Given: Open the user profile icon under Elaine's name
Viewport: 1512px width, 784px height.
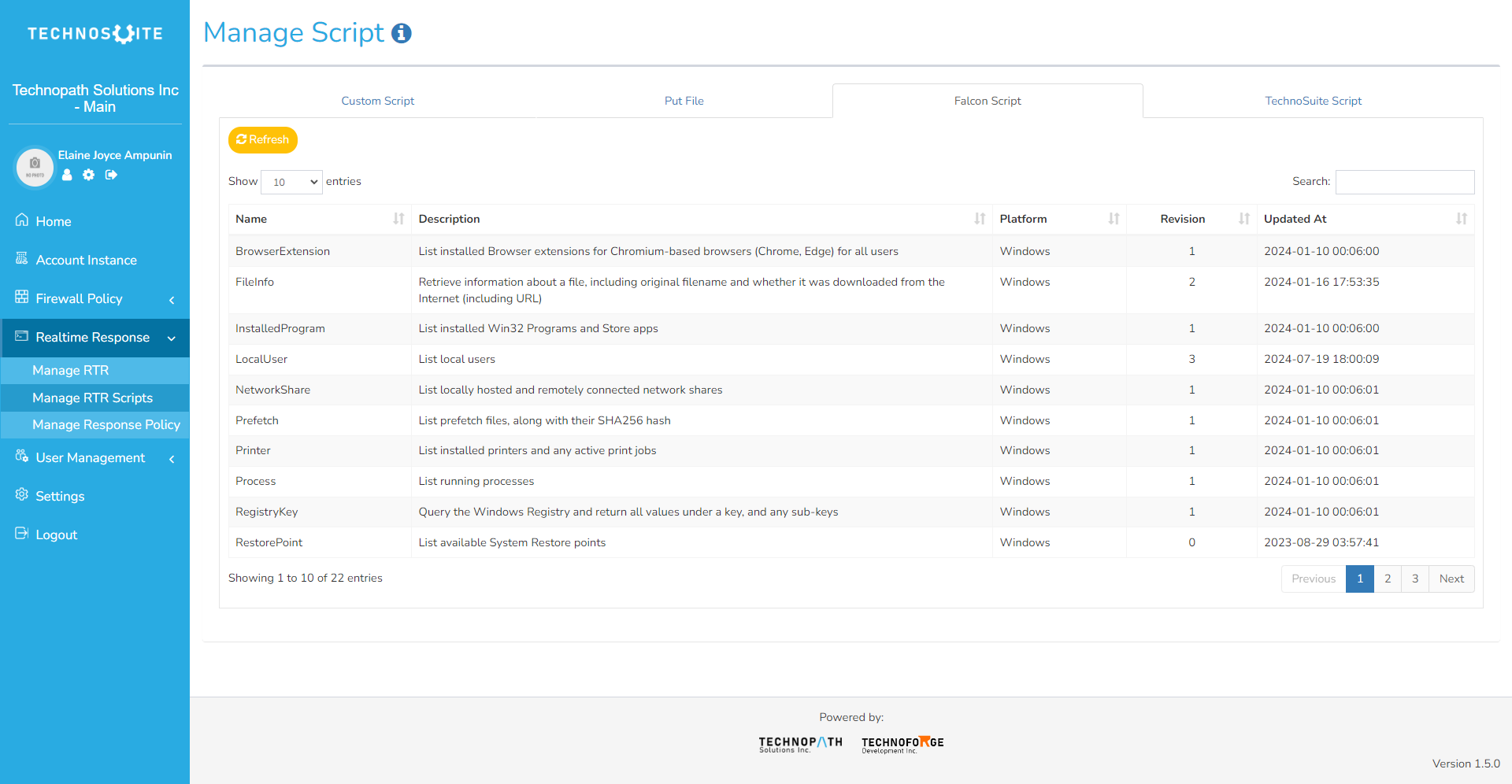Looking at the screenshot, I should coord(67,175).
